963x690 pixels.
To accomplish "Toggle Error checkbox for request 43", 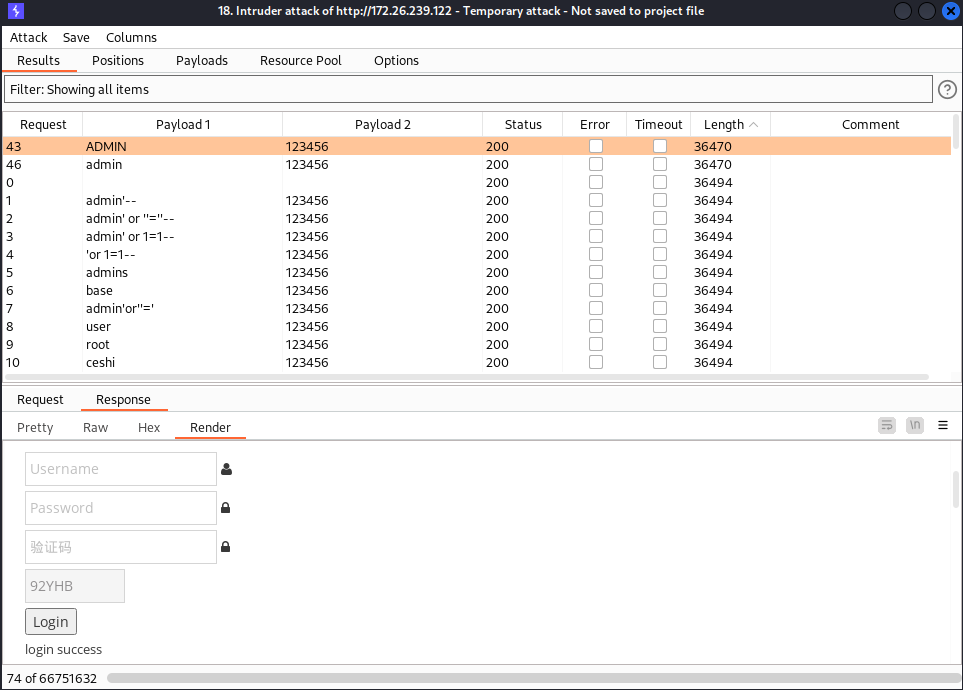I will tap(596, 146).
